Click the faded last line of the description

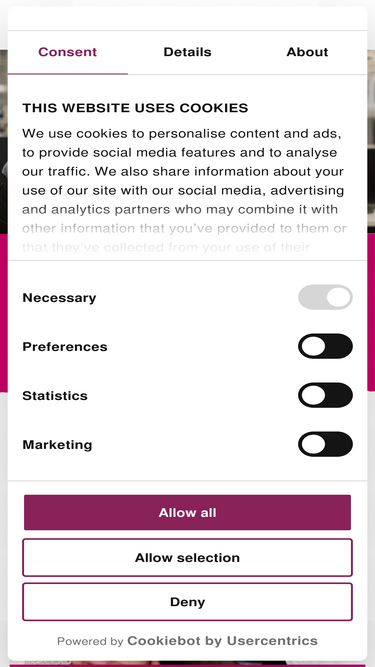(166, 247)
